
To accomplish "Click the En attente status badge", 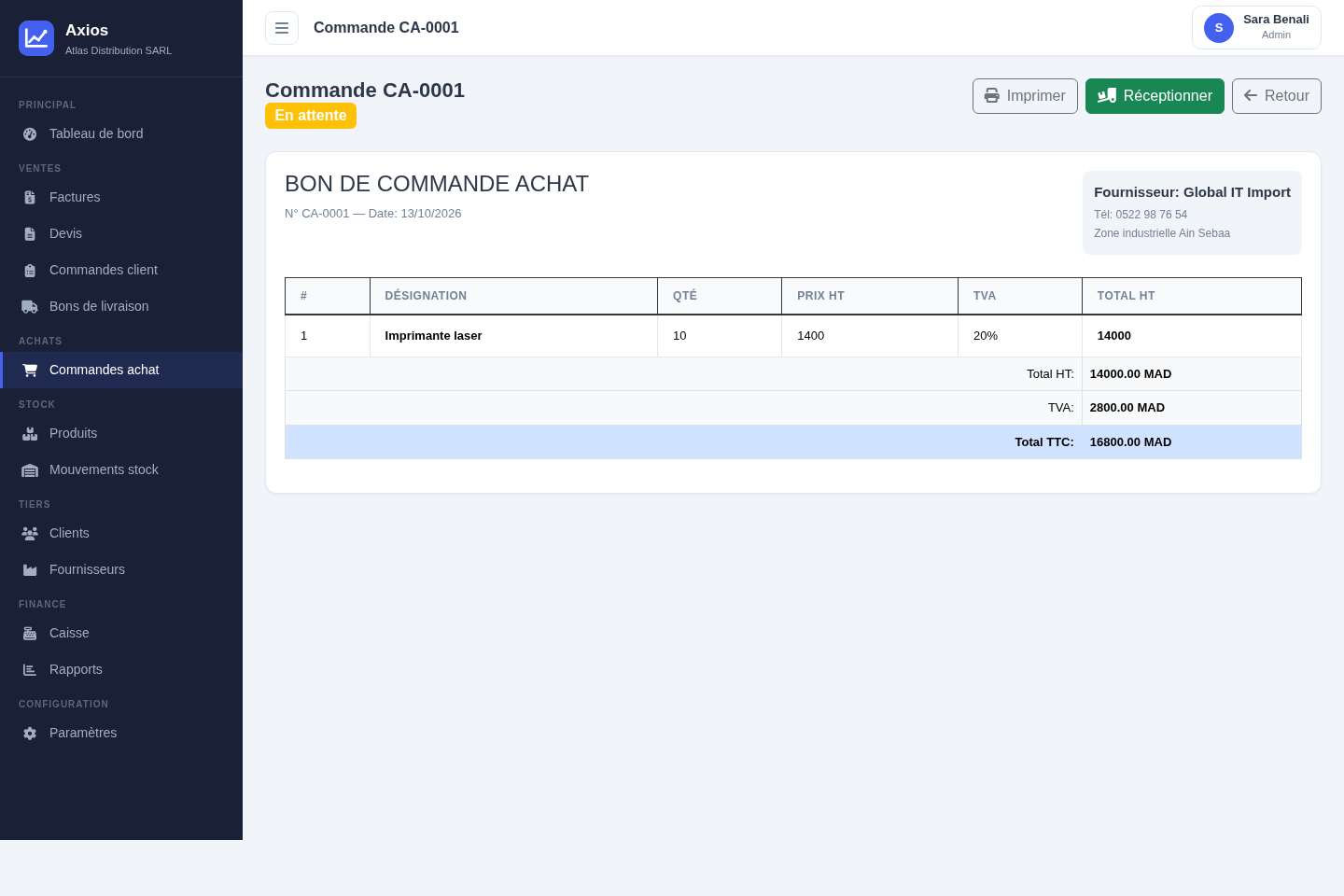I will pyautogui.click(x=311, y=116).
